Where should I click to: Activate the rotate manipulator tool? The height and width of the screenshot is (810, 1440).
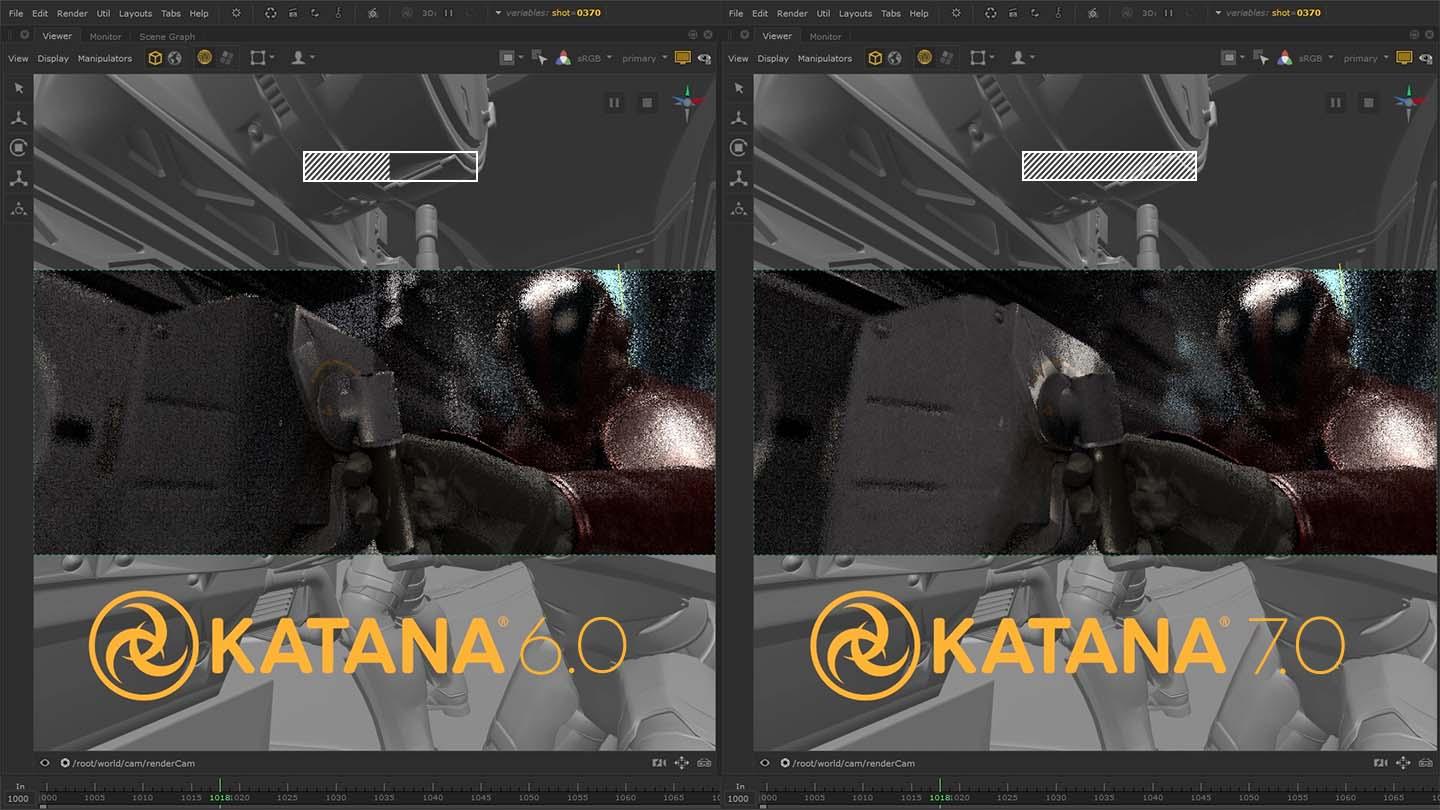point(18,147)
